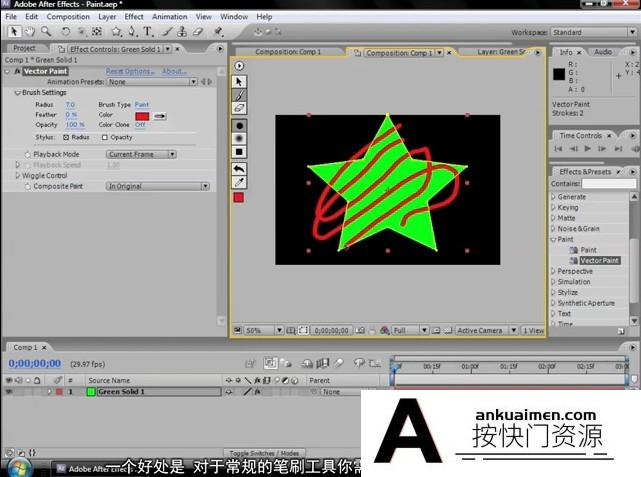Select the Rotation tool
Image resolution: width=641 pixels, height=477 pixels.
coord(65,31)
